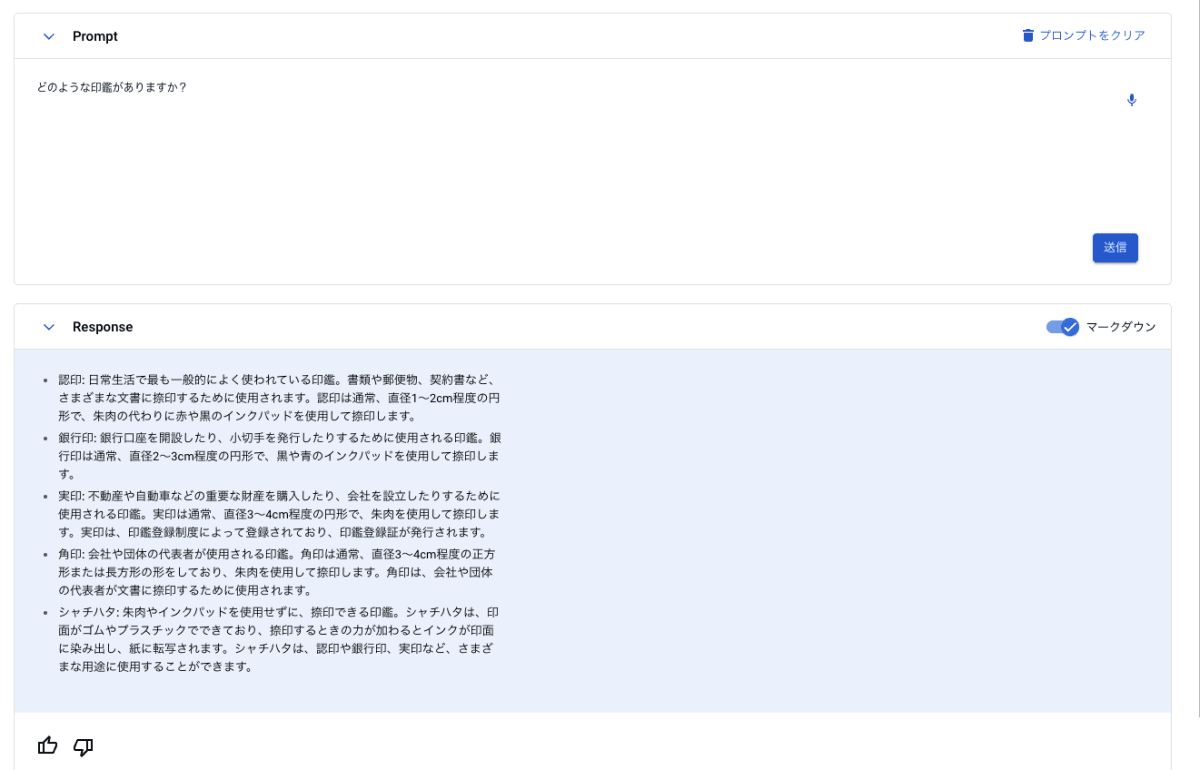This screenshot has height=770, width=1200.
Task: Click the 実印 bullet item text
Action: click(x=280, y=514)
